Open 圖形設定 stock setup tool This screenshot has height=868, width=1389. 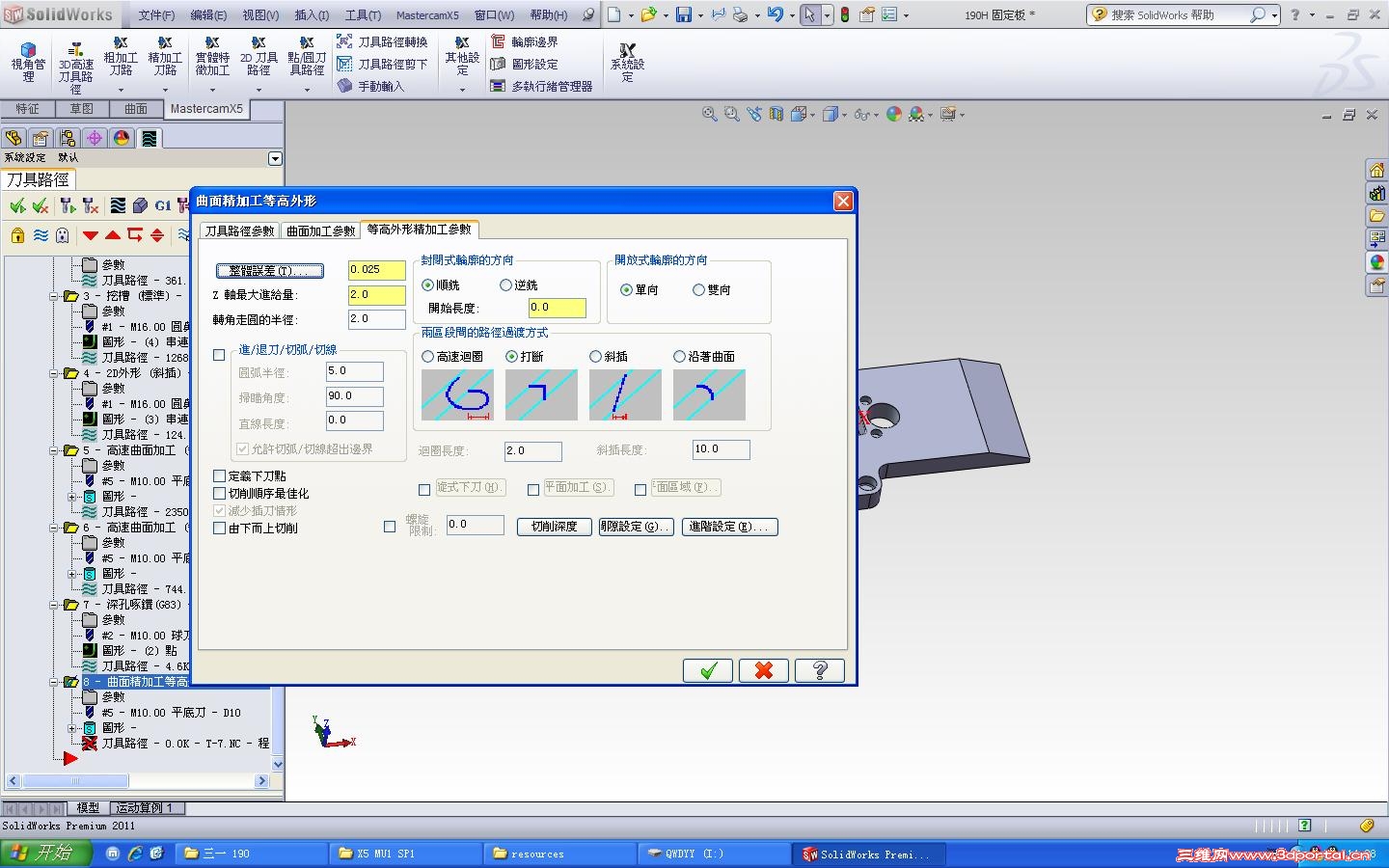tap(524, 64)
